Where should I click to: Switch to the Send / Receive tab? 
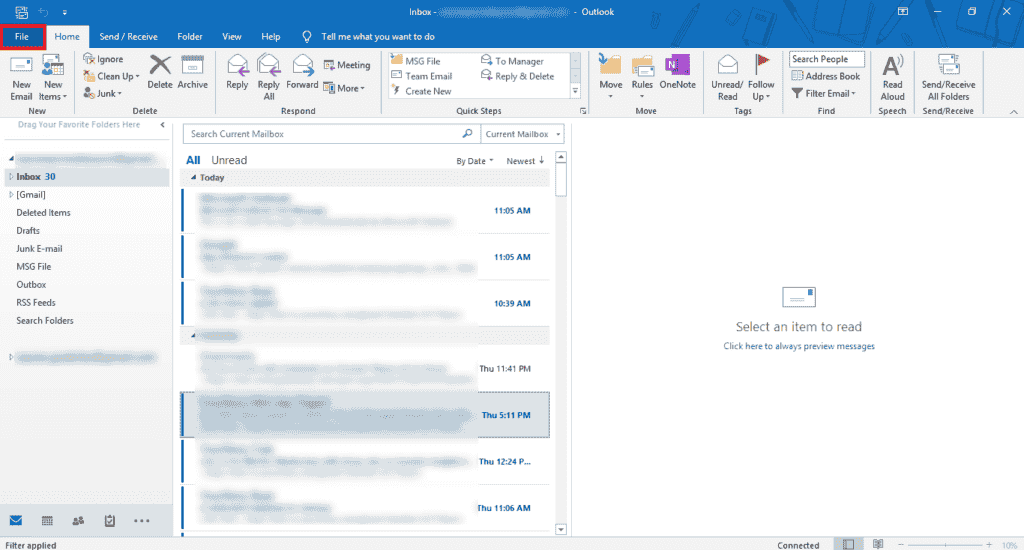[x=128, y=36]
